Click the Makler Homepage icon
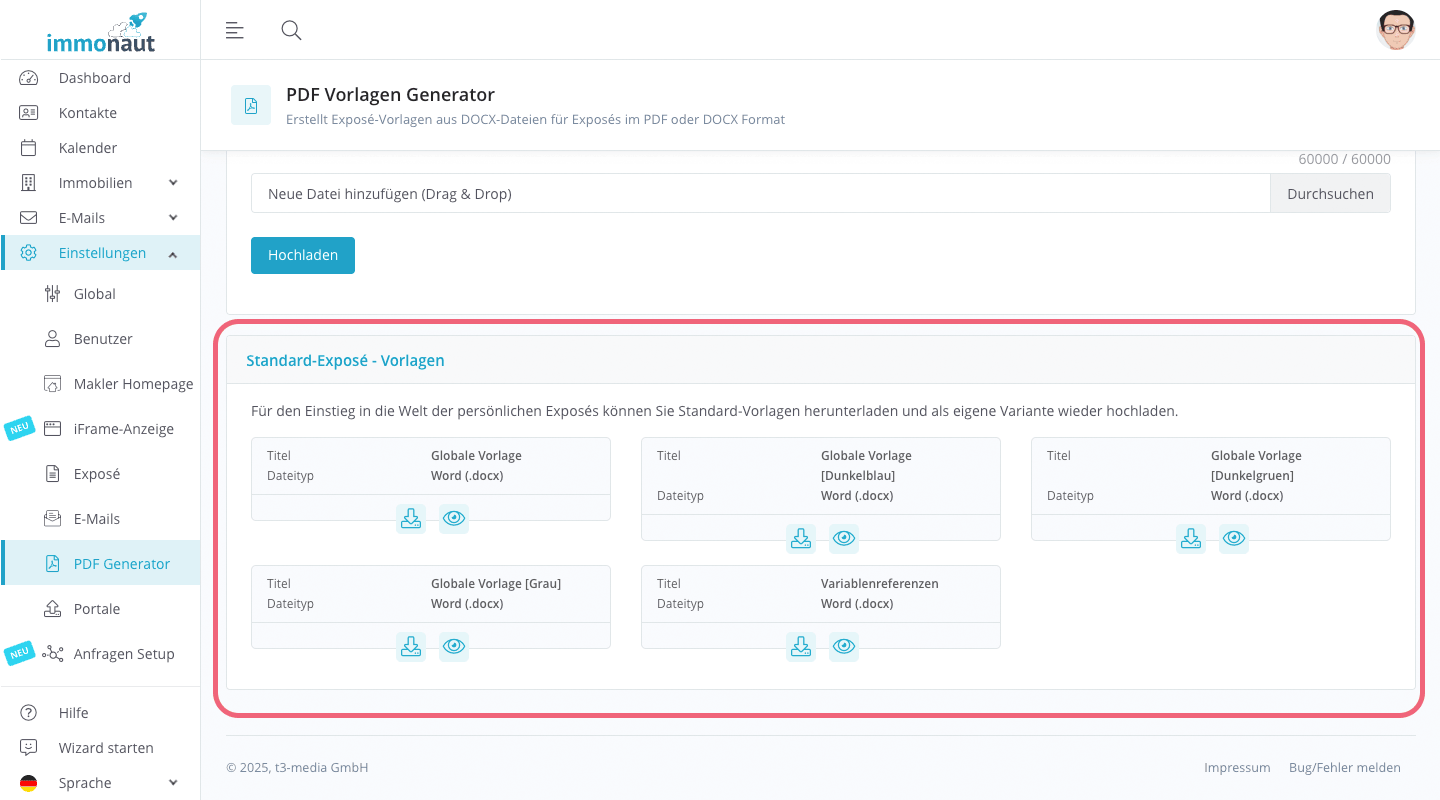Image resolution: width=1440 pixels, height=800 pixels. click(53, 384)
